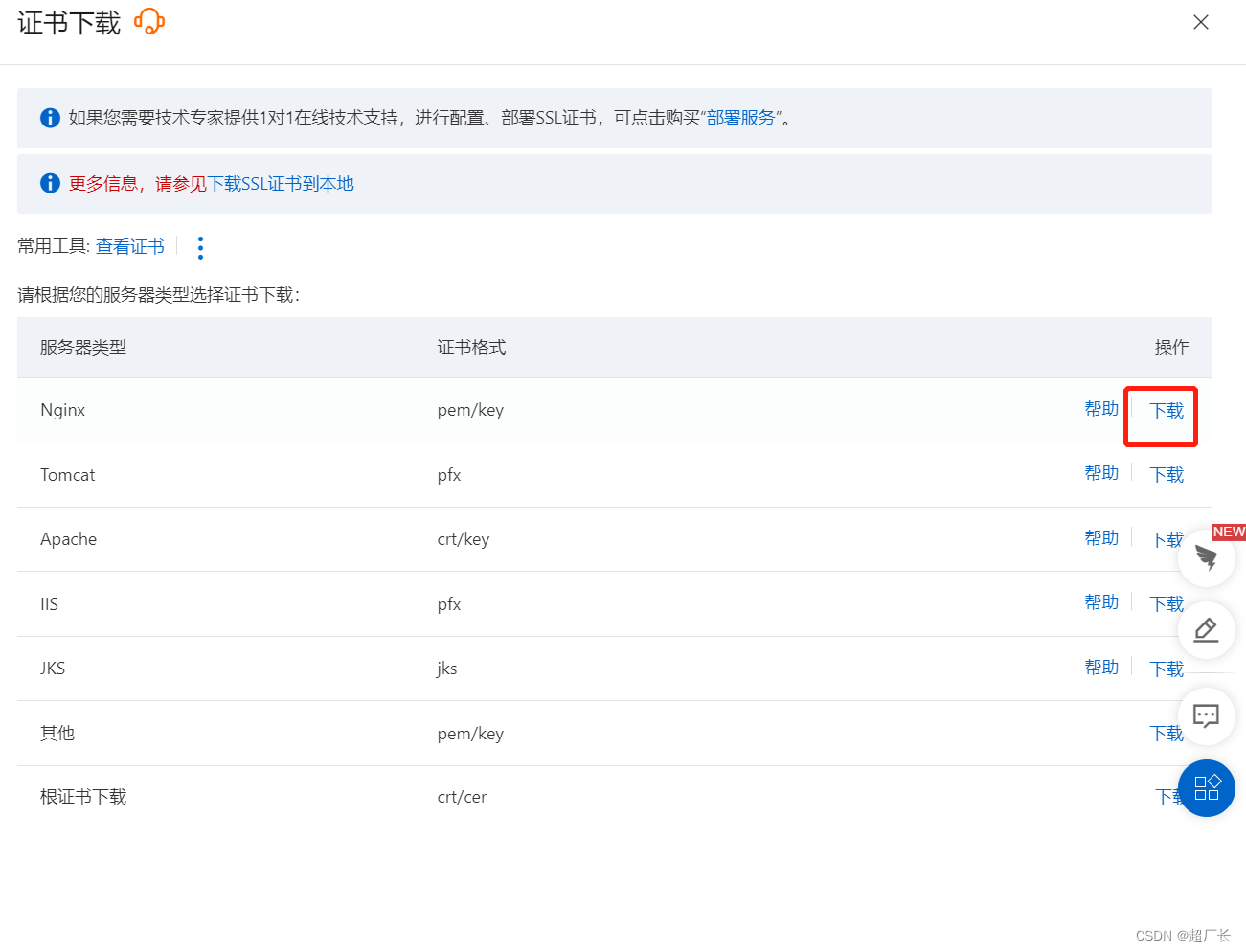Download the Apache crt/key certificate
This screenshot has height=952, width=1246.
(x=1166, y=540)
